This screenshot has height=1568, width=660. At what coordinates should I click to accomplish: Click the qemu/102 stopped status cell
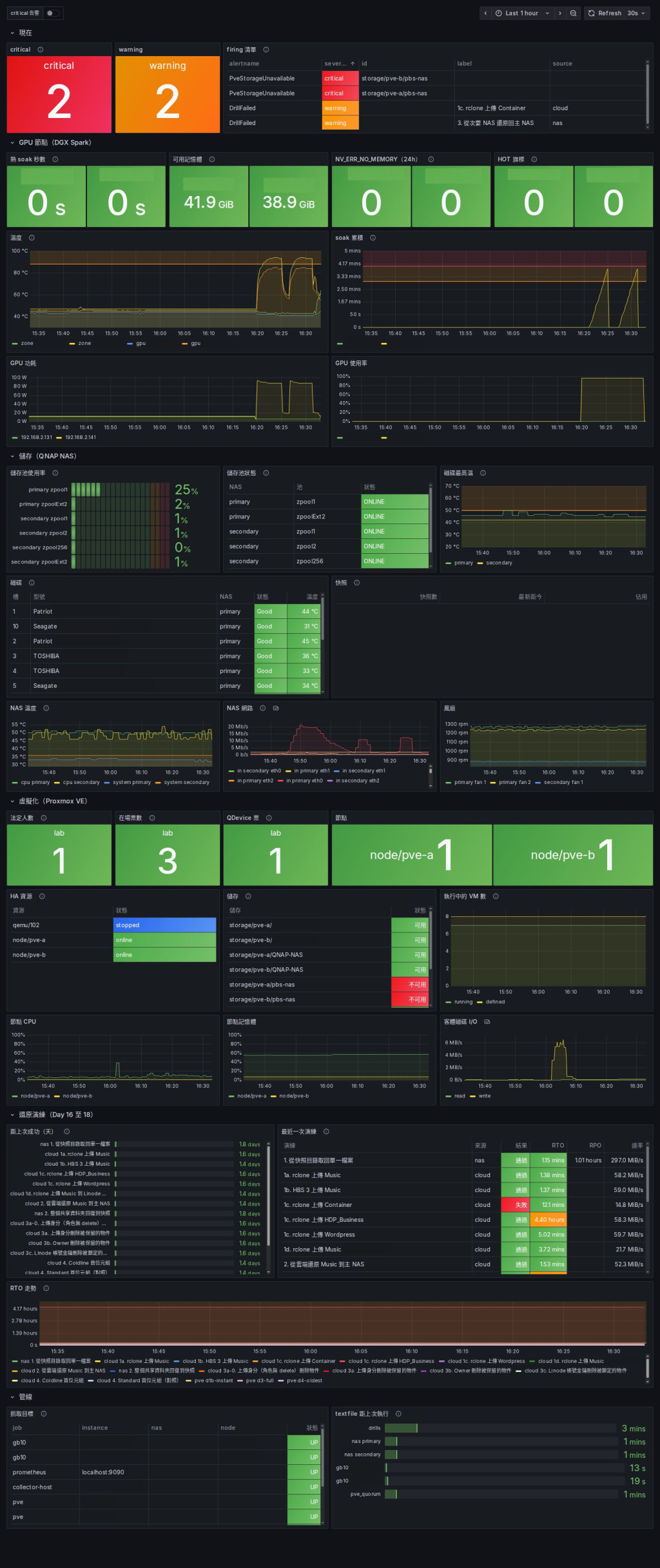164,925
